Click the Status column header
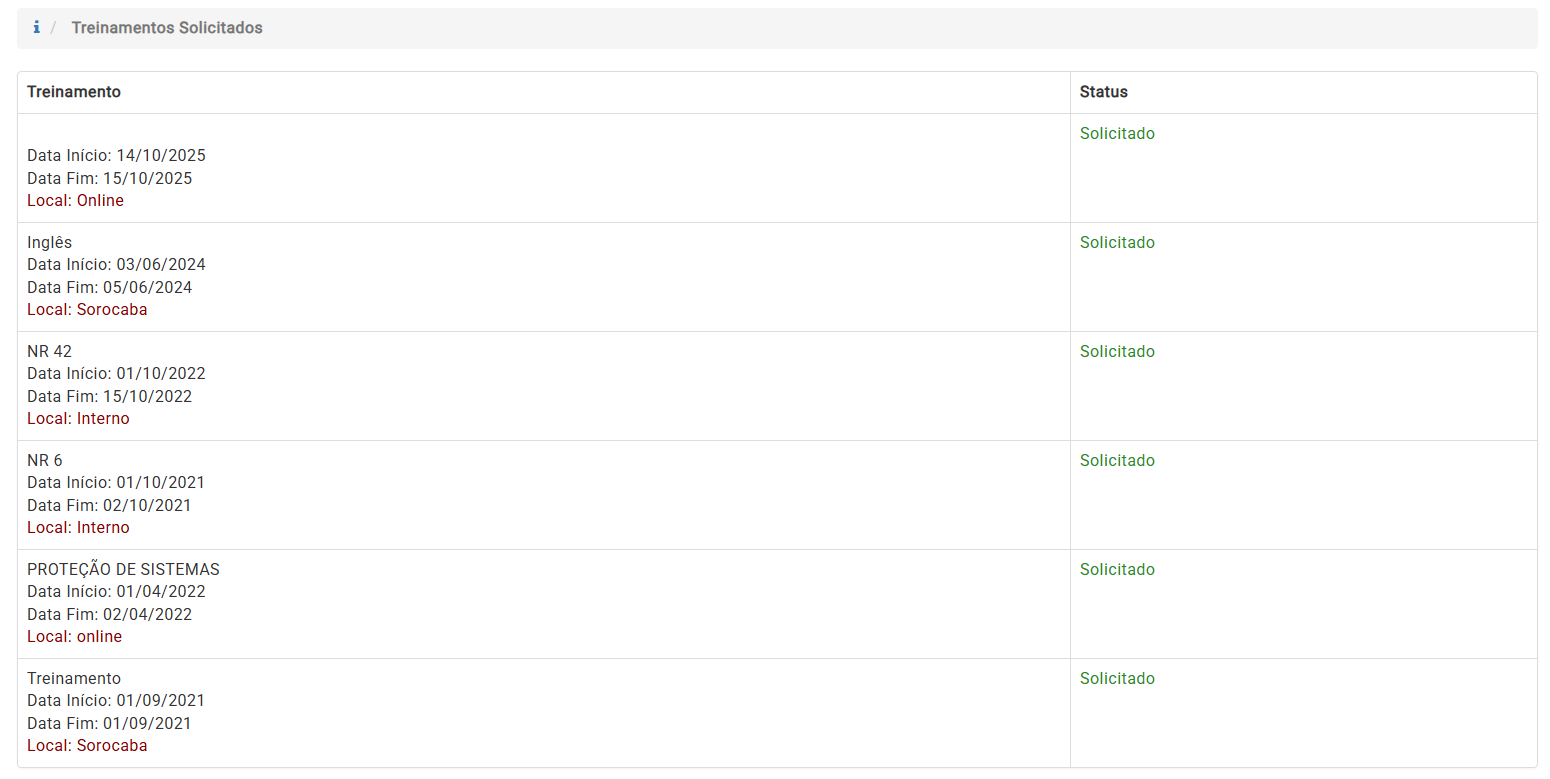The image size is (1550, 779). [1103, 92]
